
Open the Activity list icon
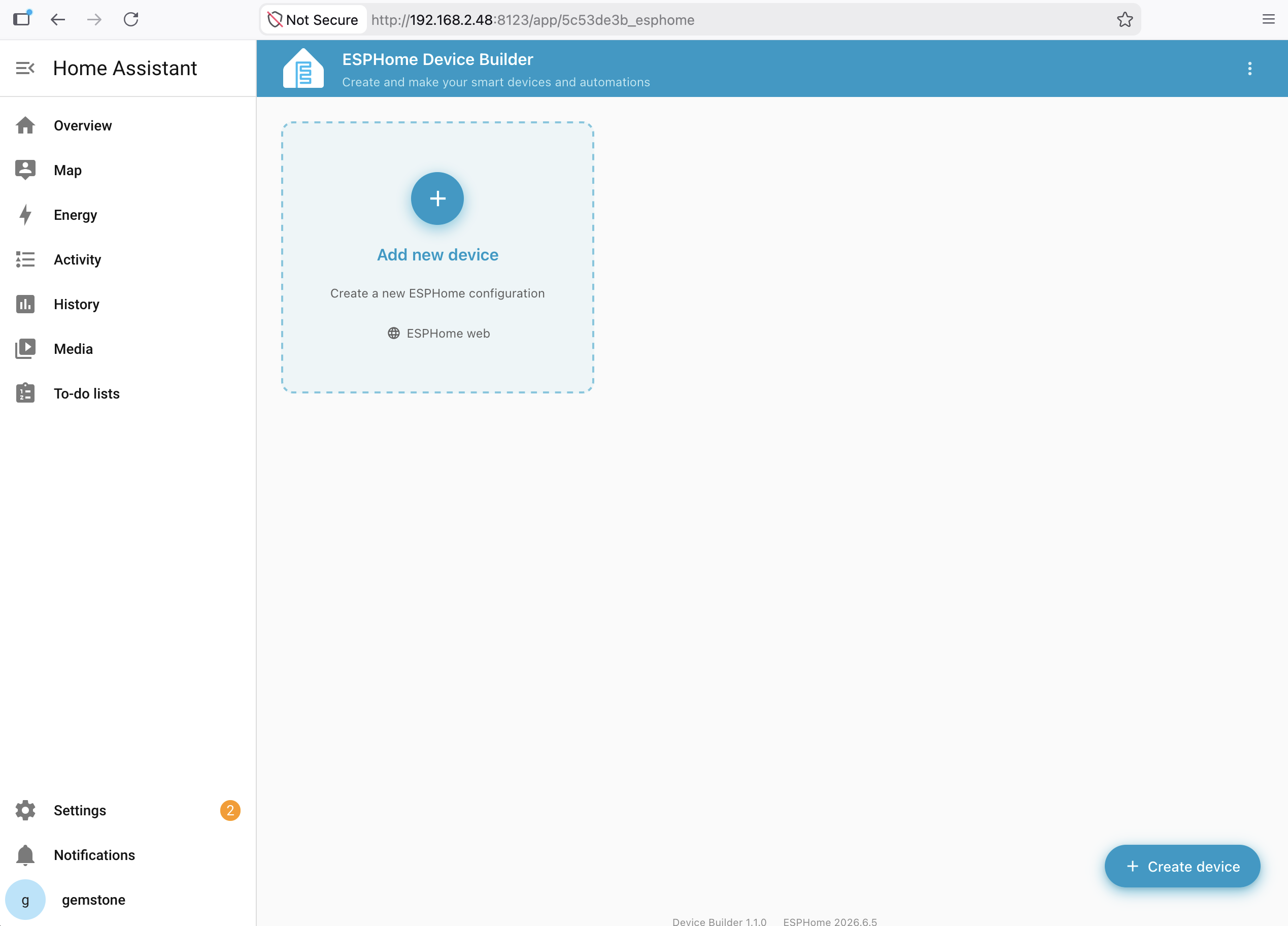pos(25,259)
